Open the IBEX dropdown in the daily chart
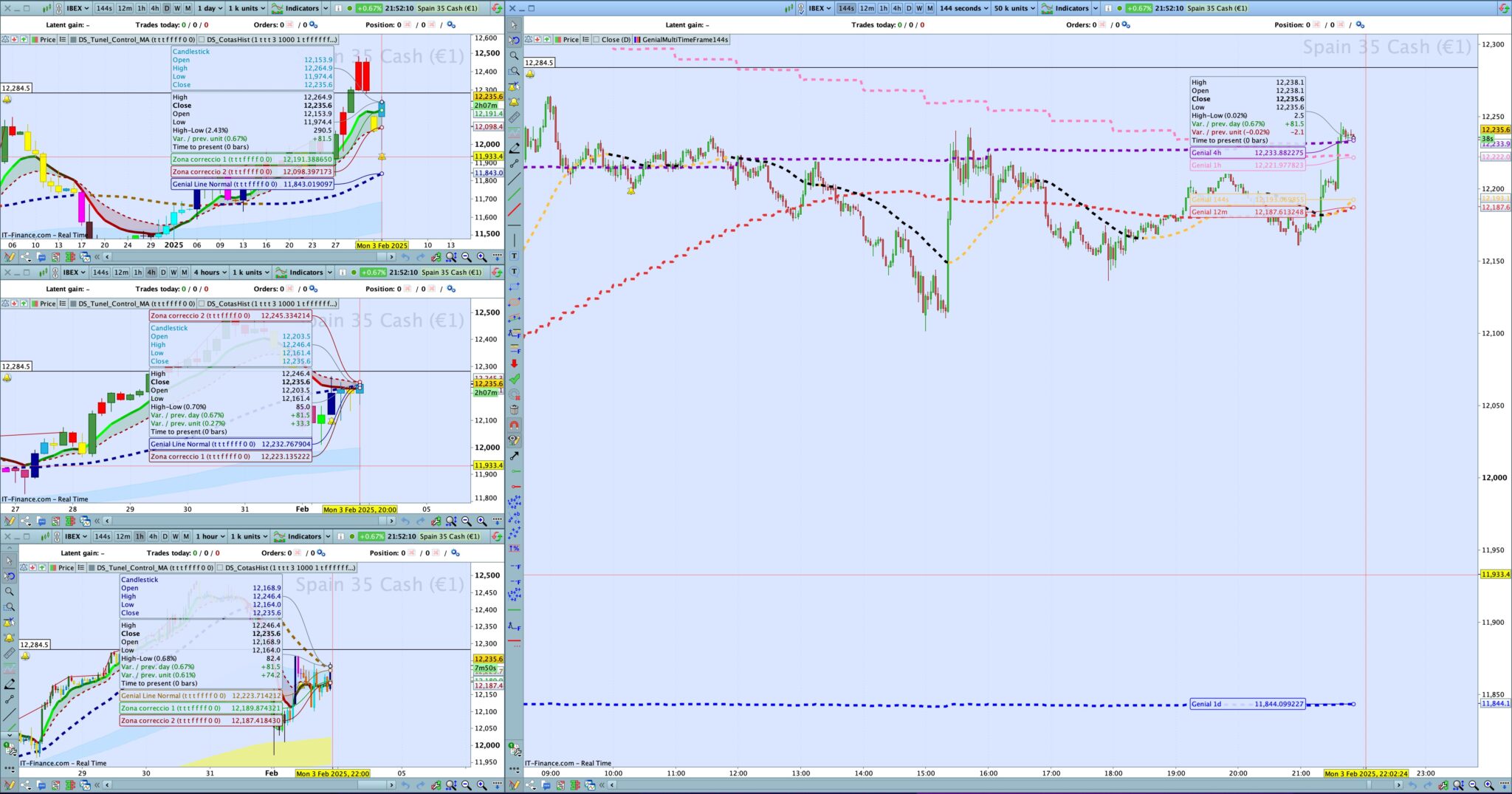Screen dimensions: 1512x794 click(77, 8)
